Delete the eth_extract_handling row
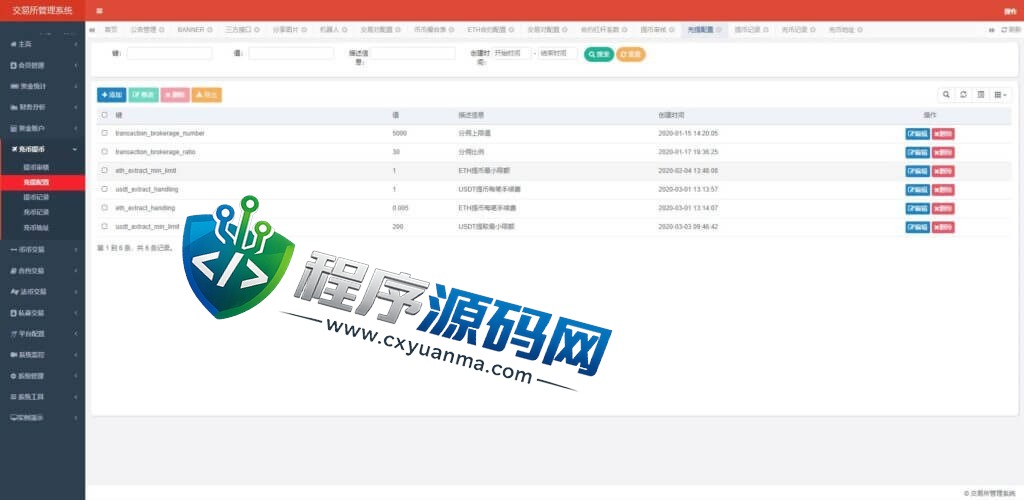Viewport: 1024px width, 500px height. [942, 209]
